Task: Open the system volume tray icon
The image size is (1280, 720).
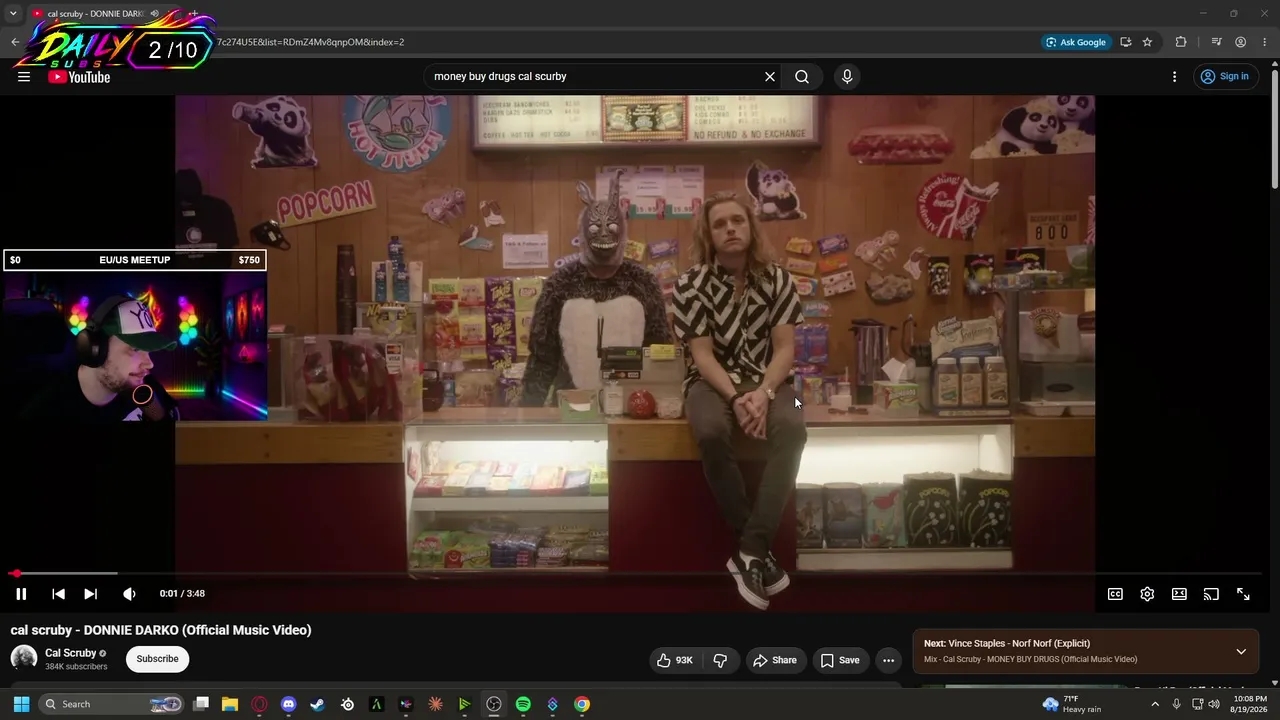Action: tap(1214, 704)
